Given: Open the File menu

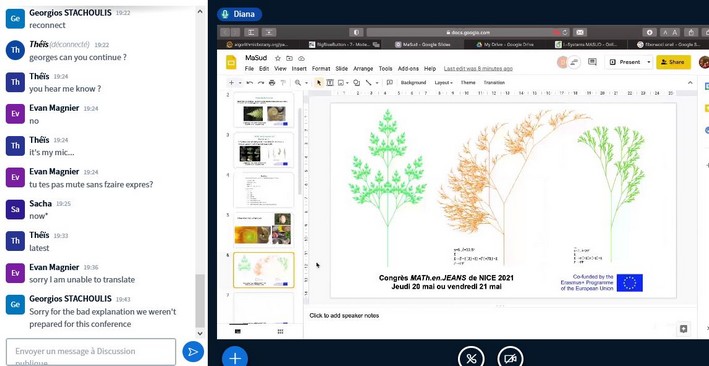Looking at the screenshot, I should [x=249, y=69].
